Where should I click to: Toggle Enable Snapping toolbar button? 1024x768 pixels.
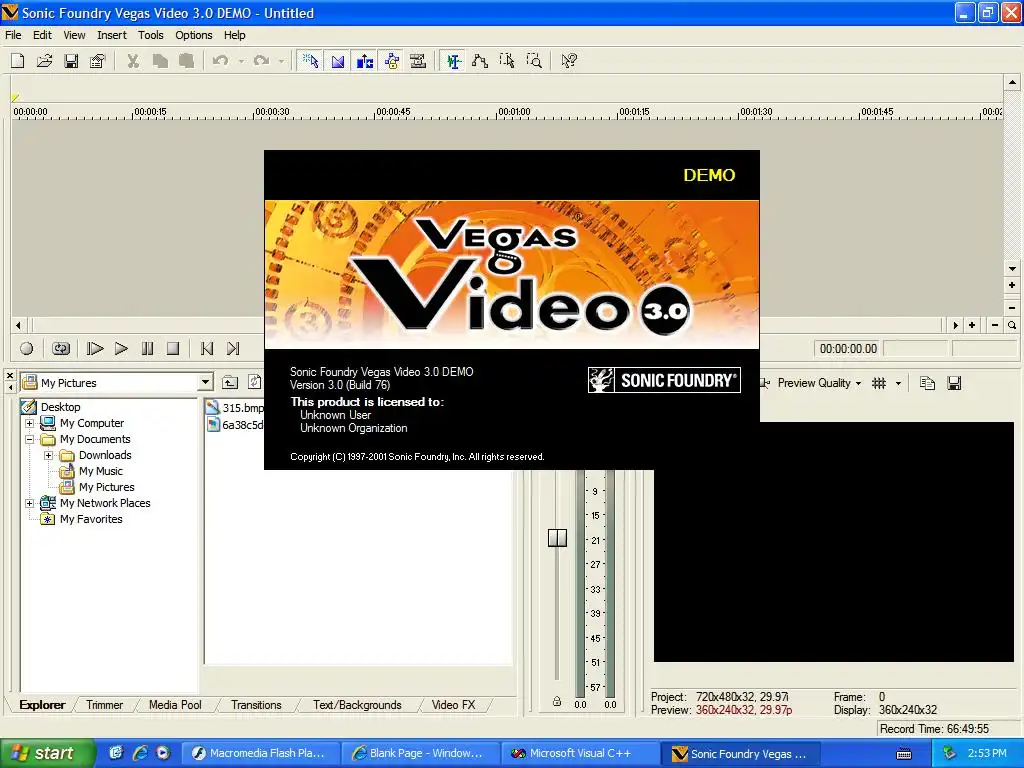click(310, 61)
